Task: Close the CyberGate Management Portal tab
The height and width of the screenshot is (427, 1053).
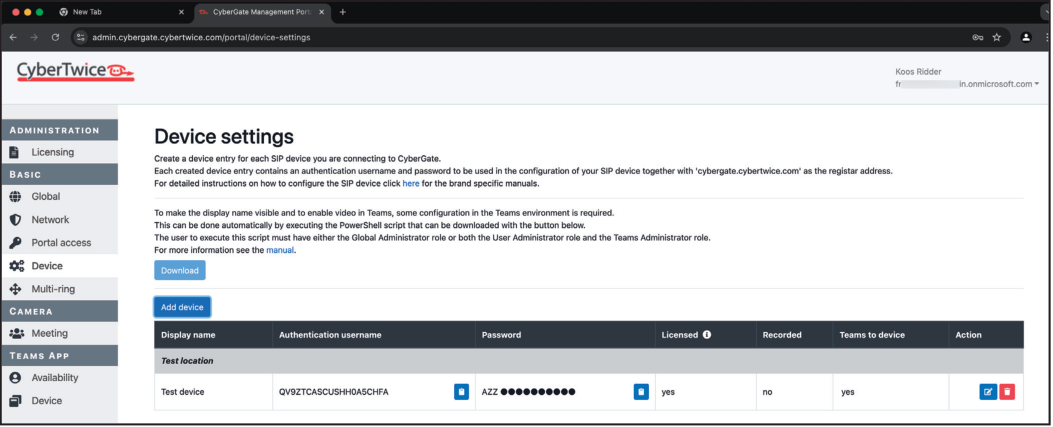Action: pos(320,12)
